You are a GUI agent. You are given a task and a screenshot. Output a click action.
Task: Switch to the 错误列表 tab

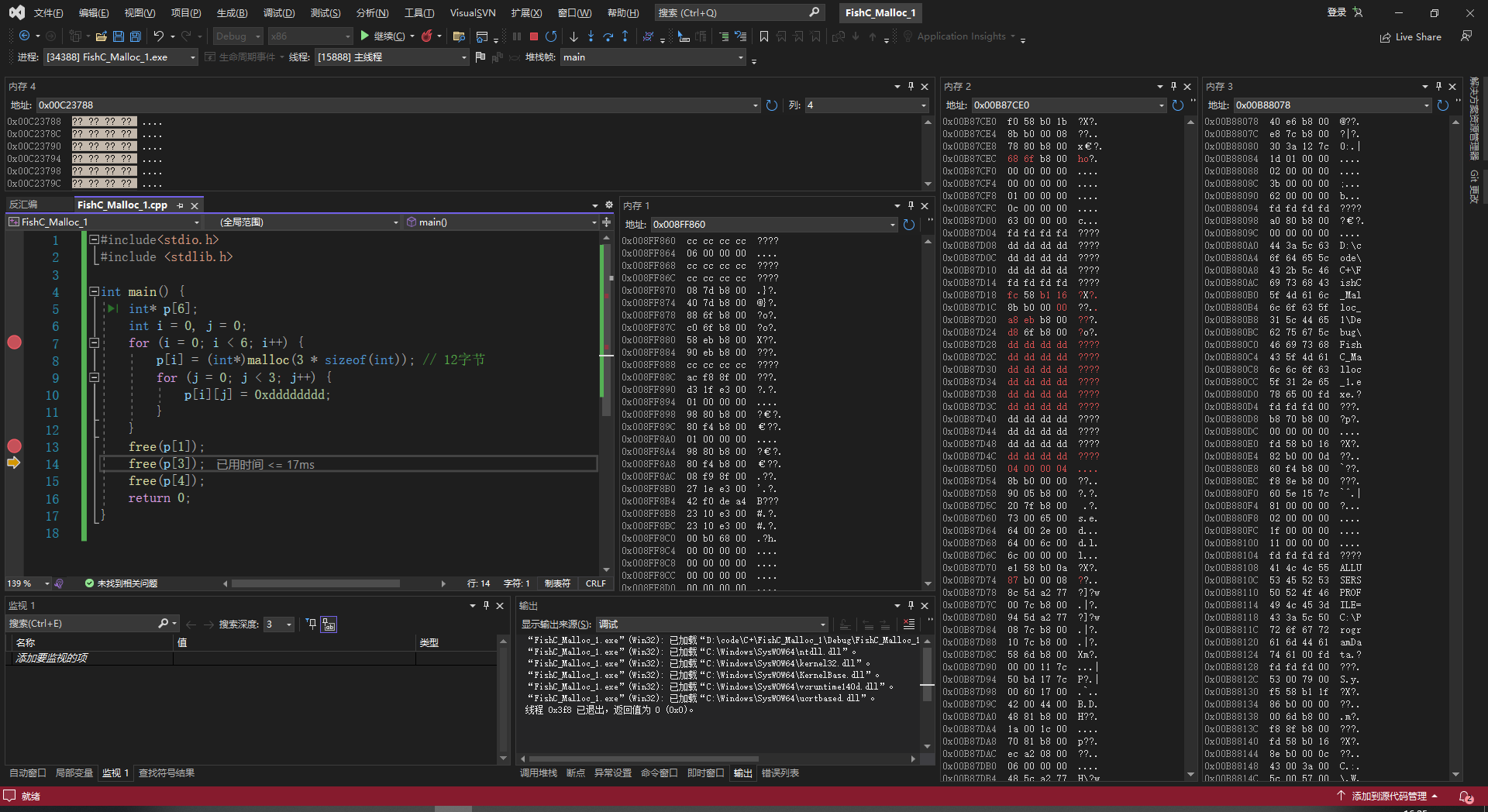(x=780, y=773)
